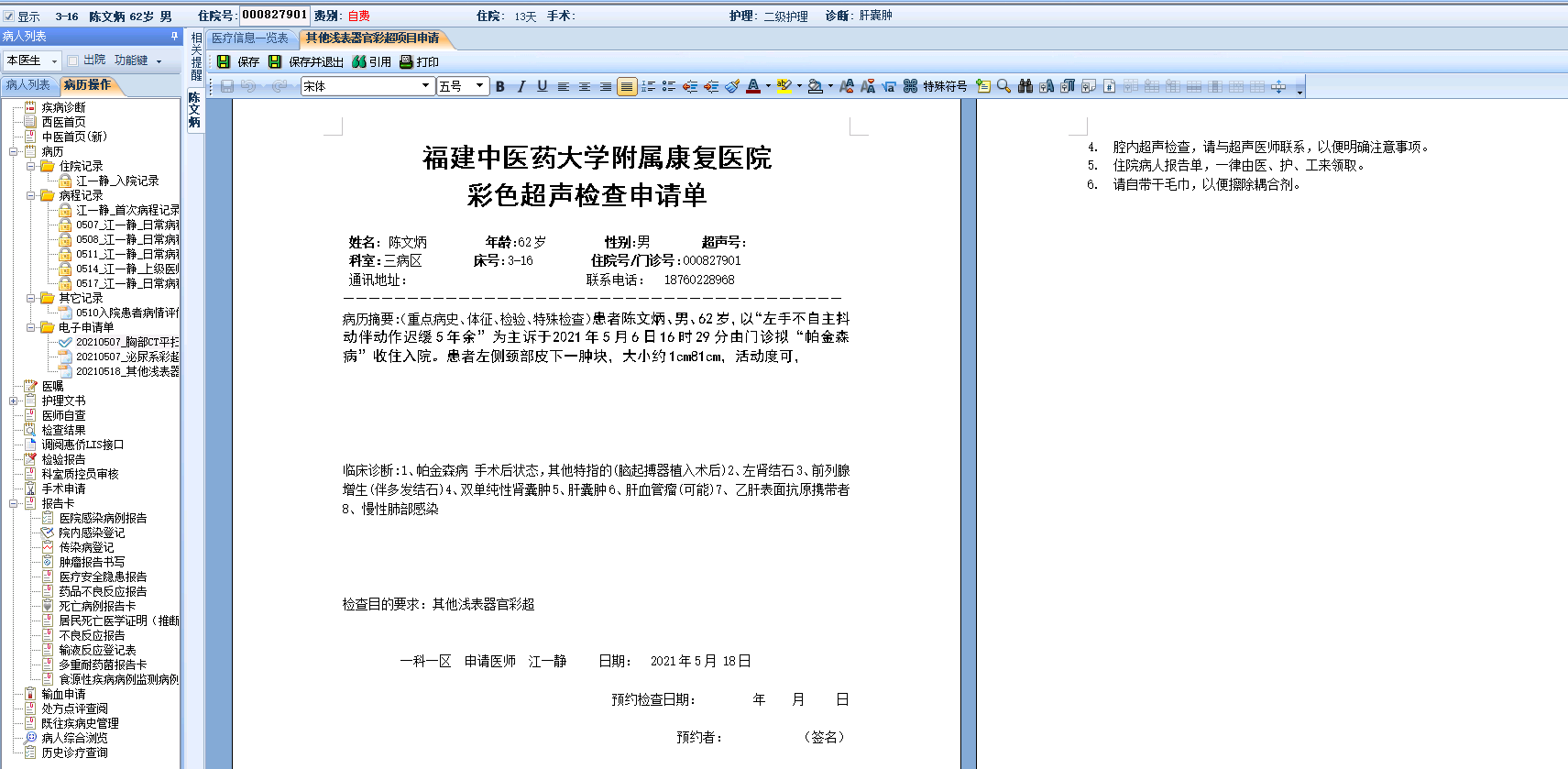Open 传染病登记 under 报告卡
This screenshot has width=1568, height=769.
87,547
